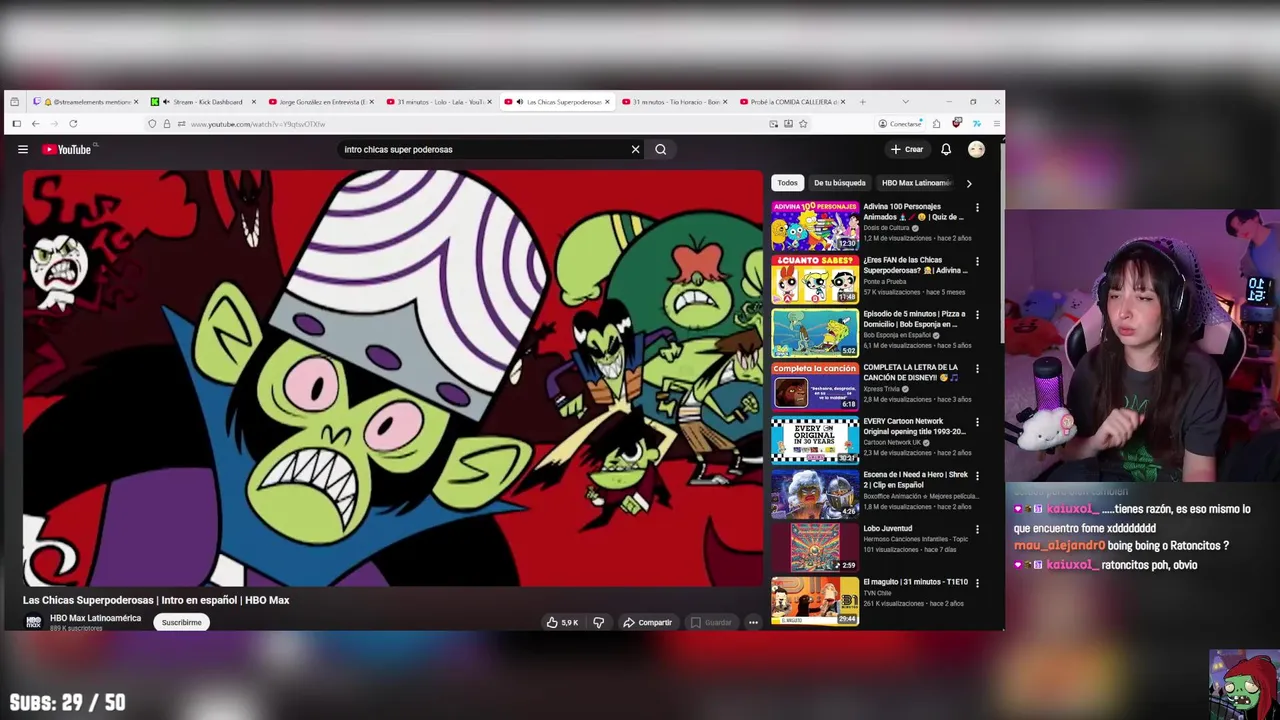The height and width of the screenshot is (720, 1280).
Task: Switch to 31 minutos - Tío Horacio tab
Action: click(x=676, y=102)
